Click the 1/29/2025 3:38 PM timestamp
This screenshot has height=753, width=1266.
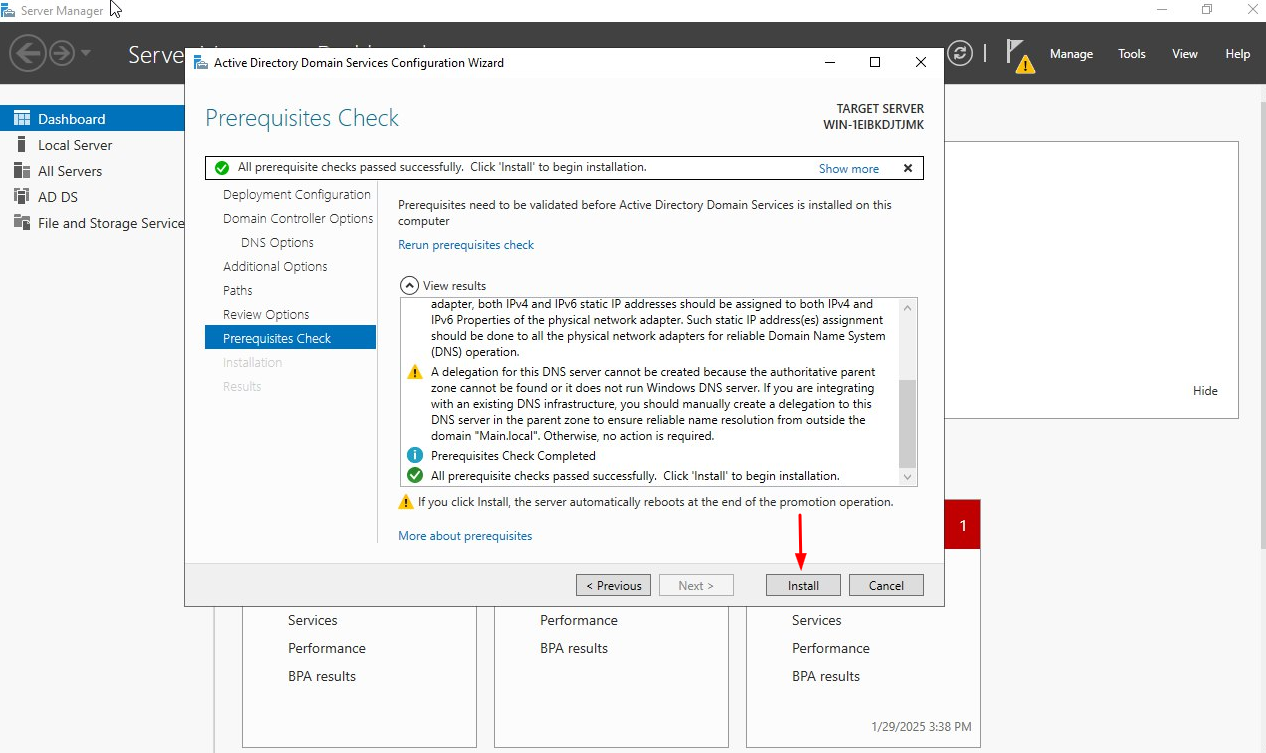921,727
